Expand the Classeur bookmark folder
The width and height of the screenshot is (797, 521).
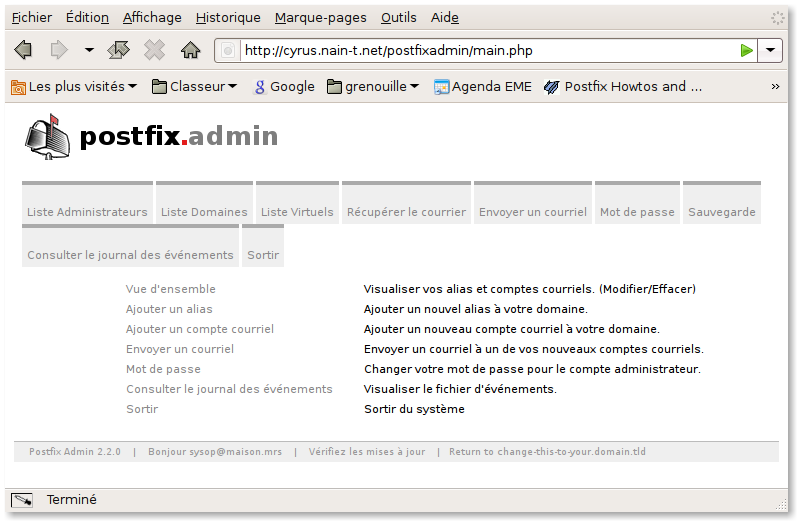194,87
